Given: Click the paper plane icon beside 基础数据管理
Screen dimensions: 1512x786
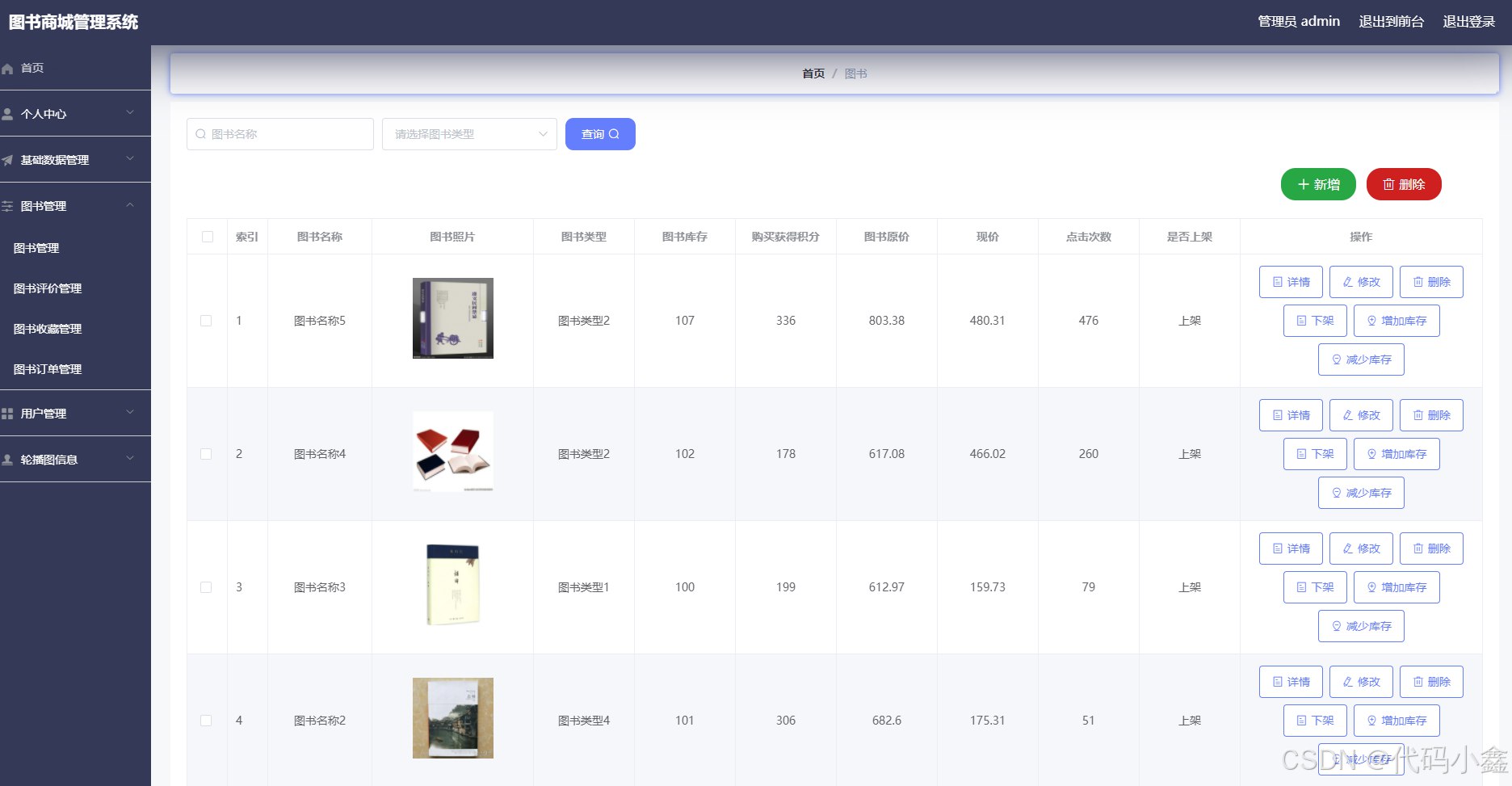Looking at the screenshot, I should (8, 160).
